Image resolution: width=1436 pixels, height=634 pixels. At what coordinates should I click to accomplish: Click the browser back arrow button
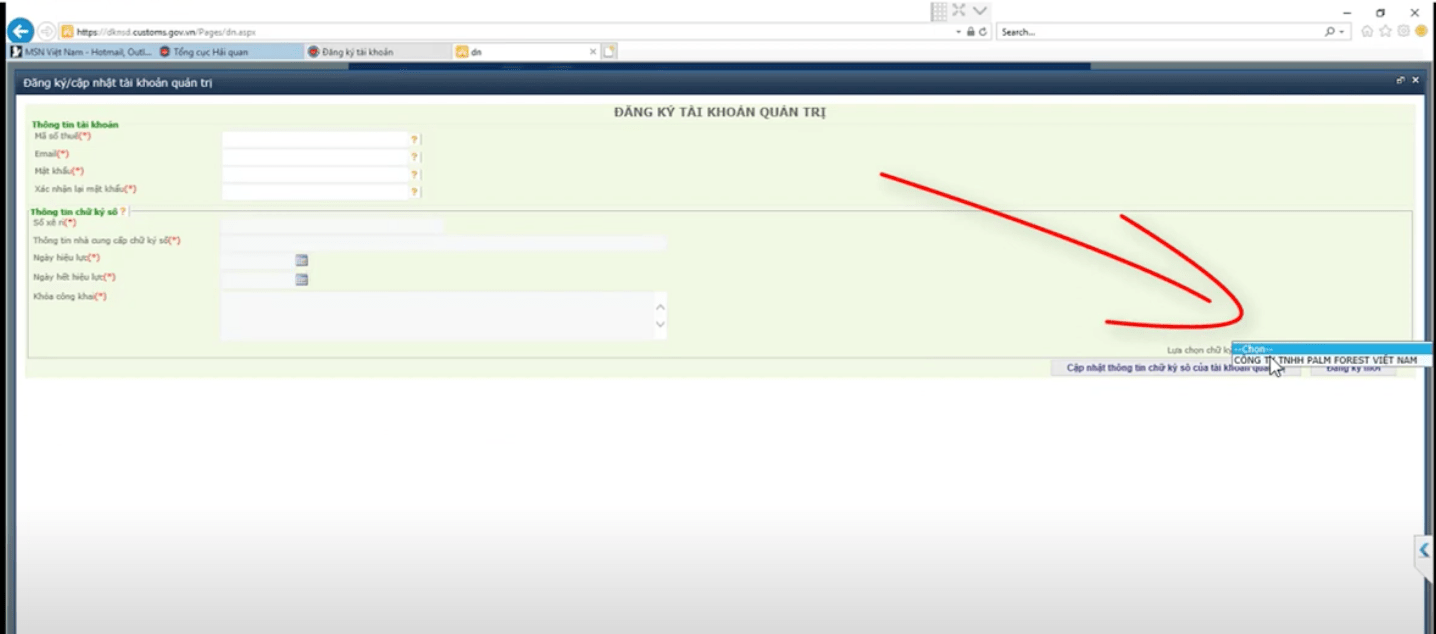(x=20, y=31)
